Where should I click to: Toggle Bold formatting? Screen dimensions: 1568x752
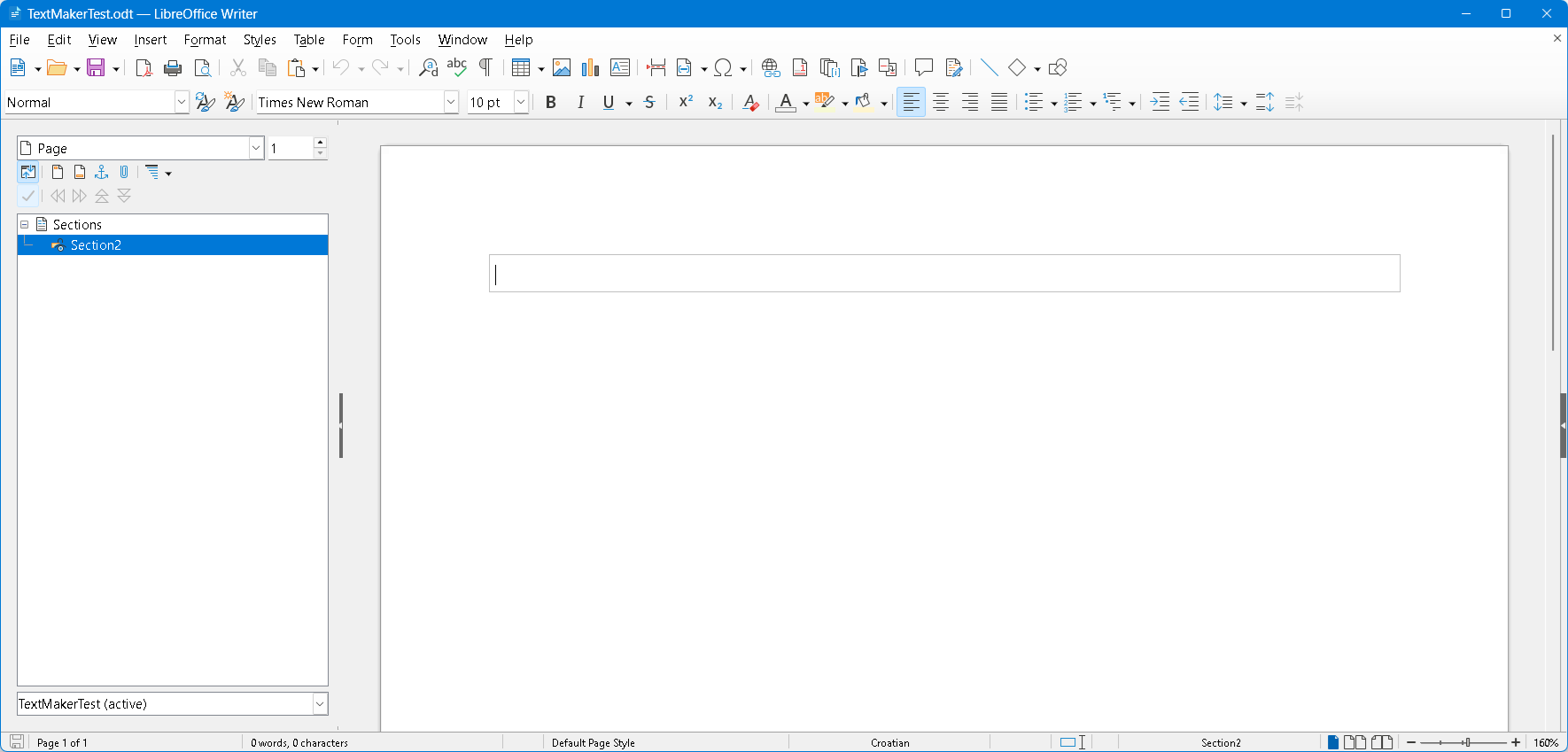click(x=551, y=103)
